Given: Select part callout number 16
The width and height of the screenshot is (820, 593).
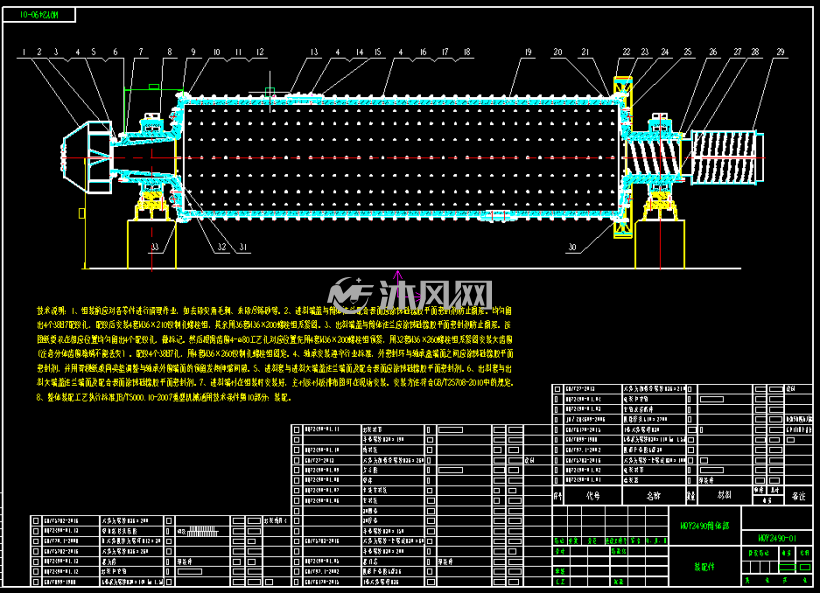Looking at the screenshot, I should pos(423,52).
